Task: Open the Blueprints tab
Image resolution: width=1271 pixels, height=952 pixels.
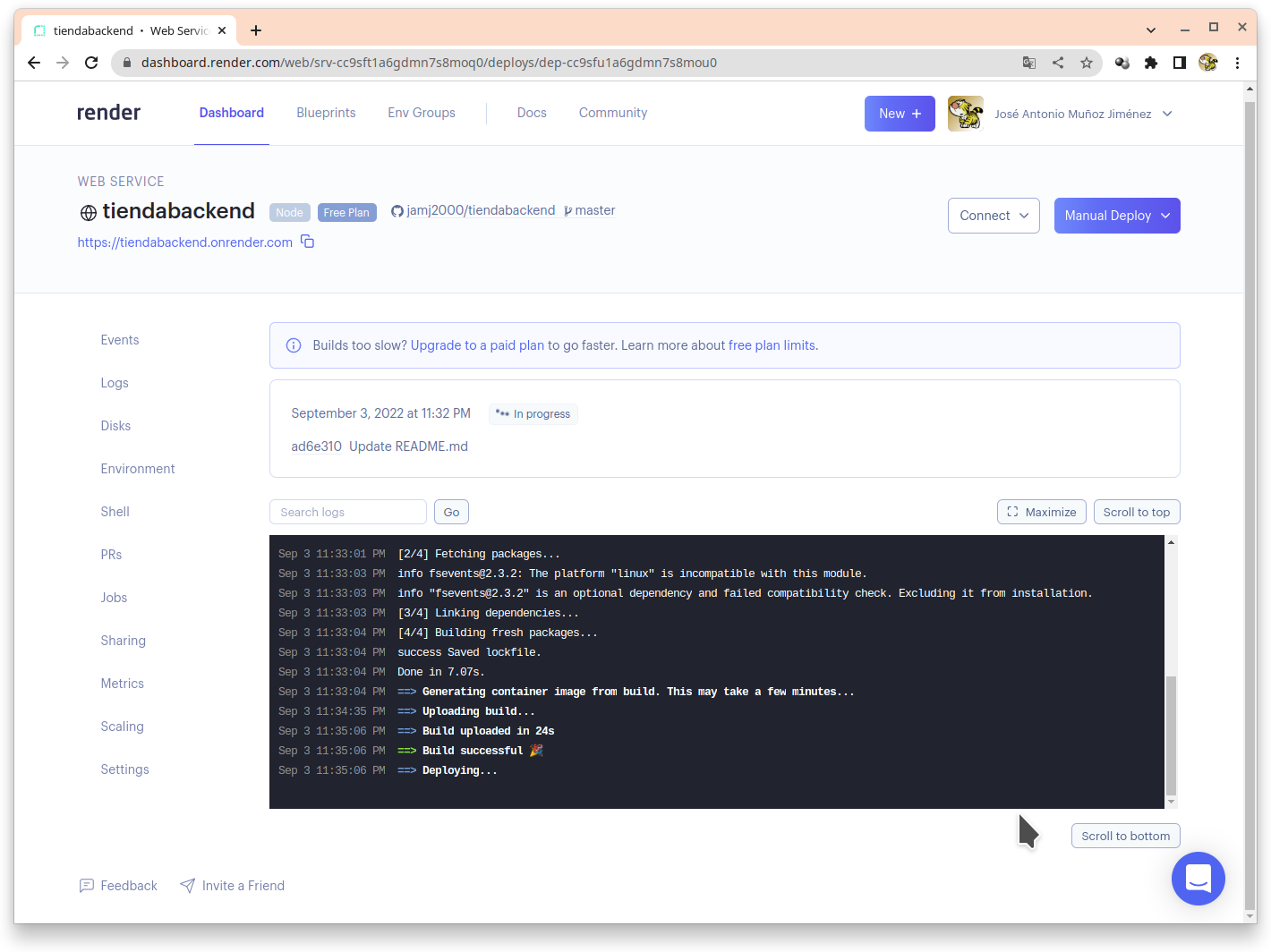Action: 326,113
